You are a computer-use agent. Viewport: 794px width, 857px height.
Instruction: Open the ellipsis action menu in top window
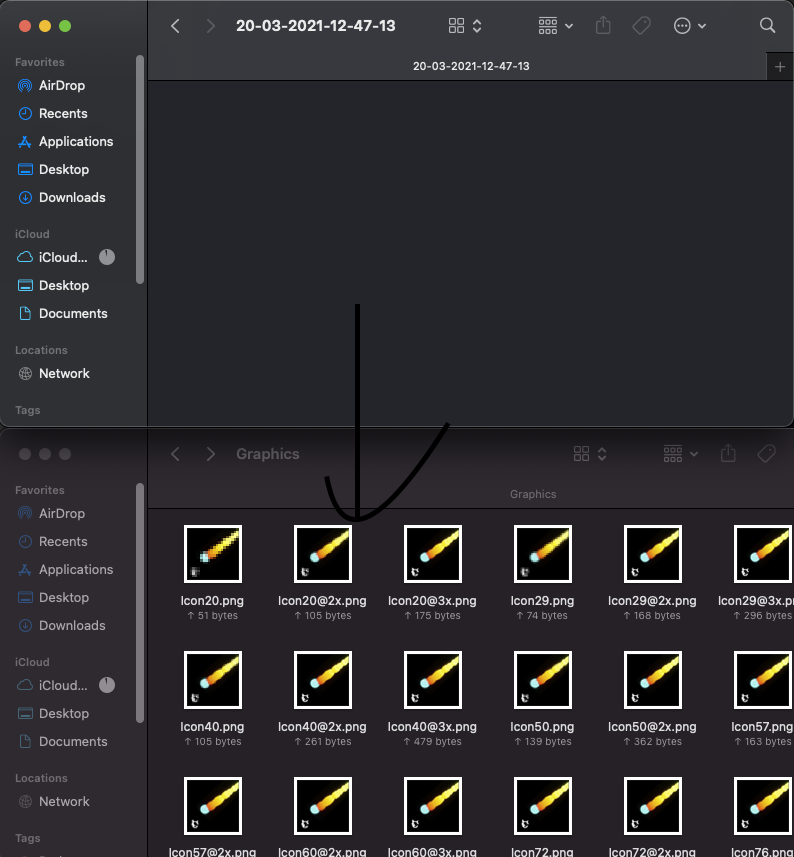coord(690,26)
